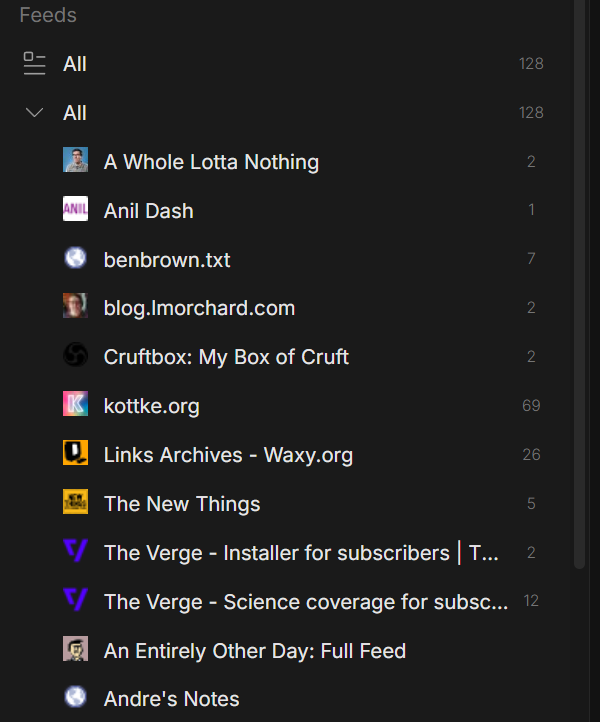
Task: Click the feeds list vertical scrollbar
Action: coord(579,285)
